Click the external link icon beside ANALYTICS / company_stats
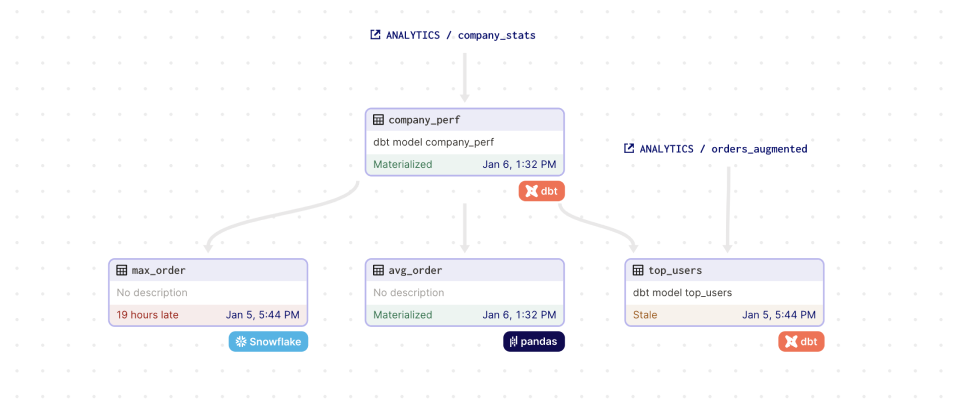The height and width of the screenshot is (400, 960). (376, 35)
